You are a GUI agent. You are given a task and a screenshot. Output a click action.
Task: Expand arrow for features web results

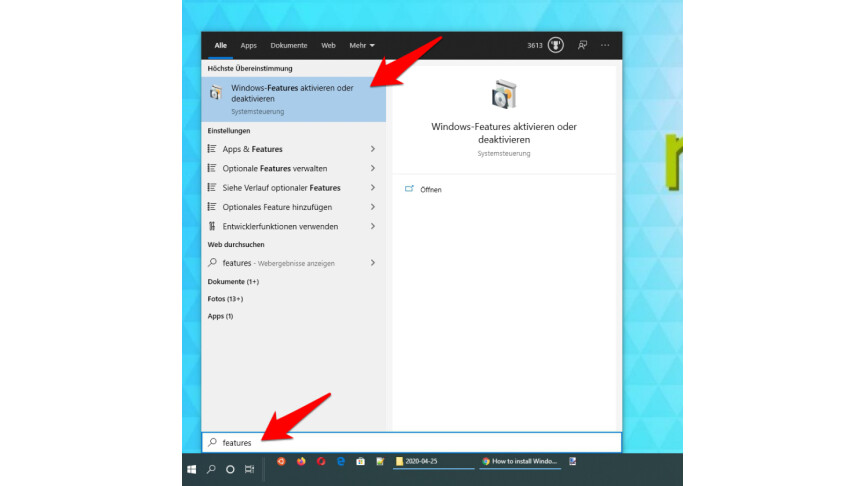[373, 263]
